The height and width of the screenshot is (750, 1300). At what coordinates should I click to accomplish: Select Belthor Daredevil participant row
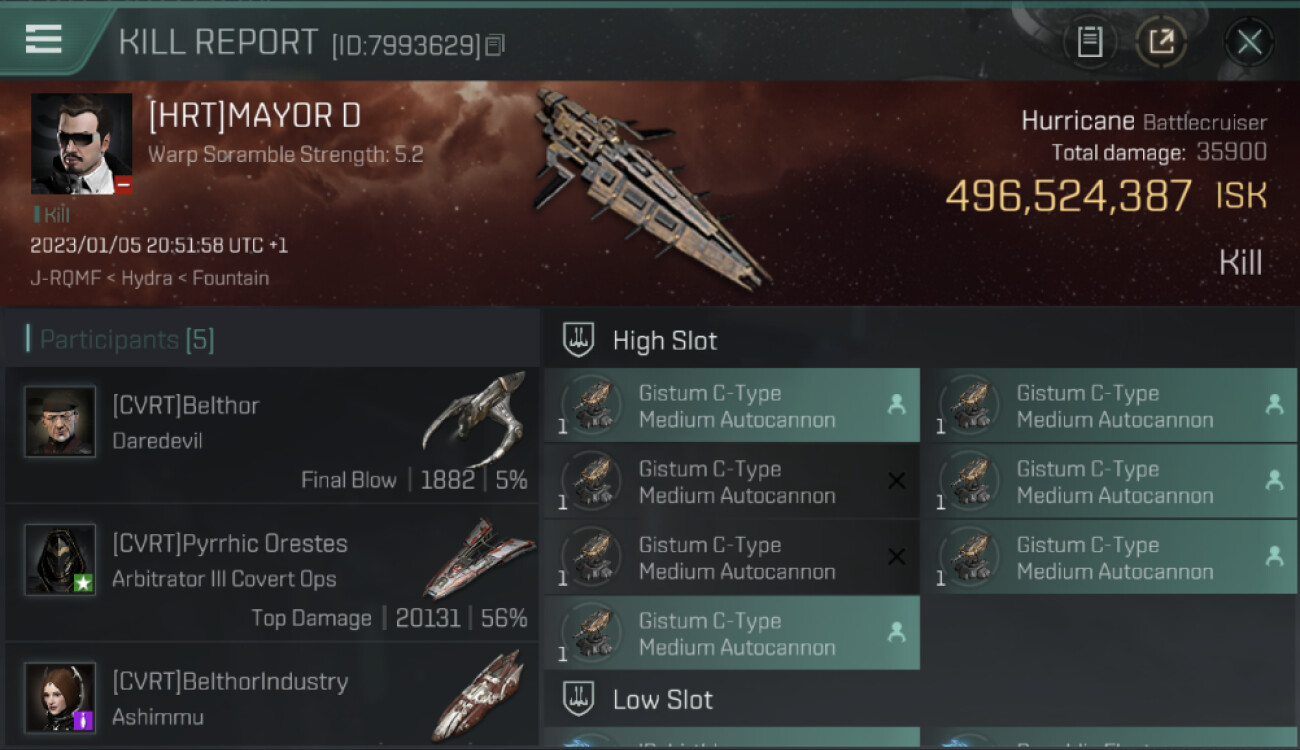coord(271,435)
